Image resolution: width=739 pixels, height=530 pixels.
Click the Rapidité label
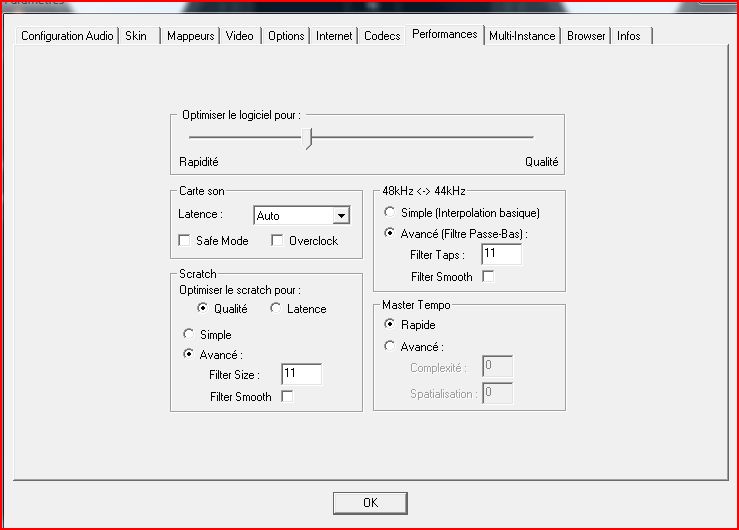tap(198, 162)
